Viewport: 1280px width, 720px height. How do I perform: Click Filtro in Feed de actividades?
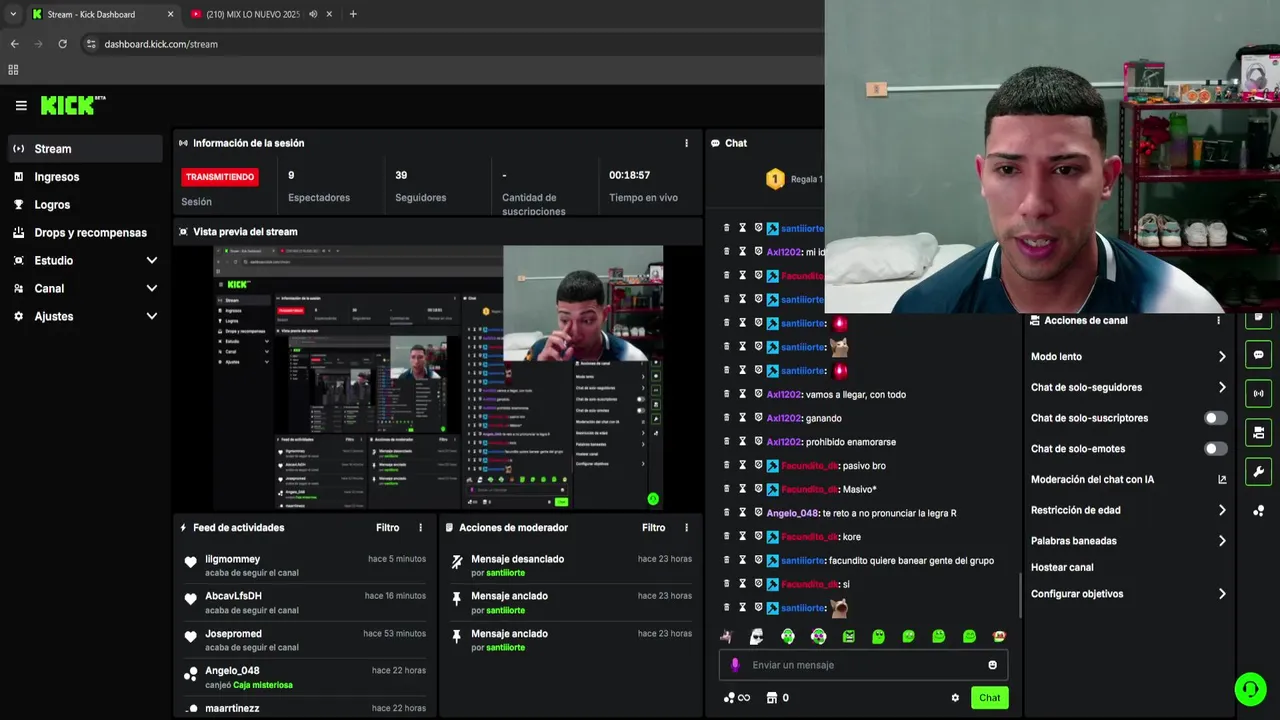click(x=388, y=528)
